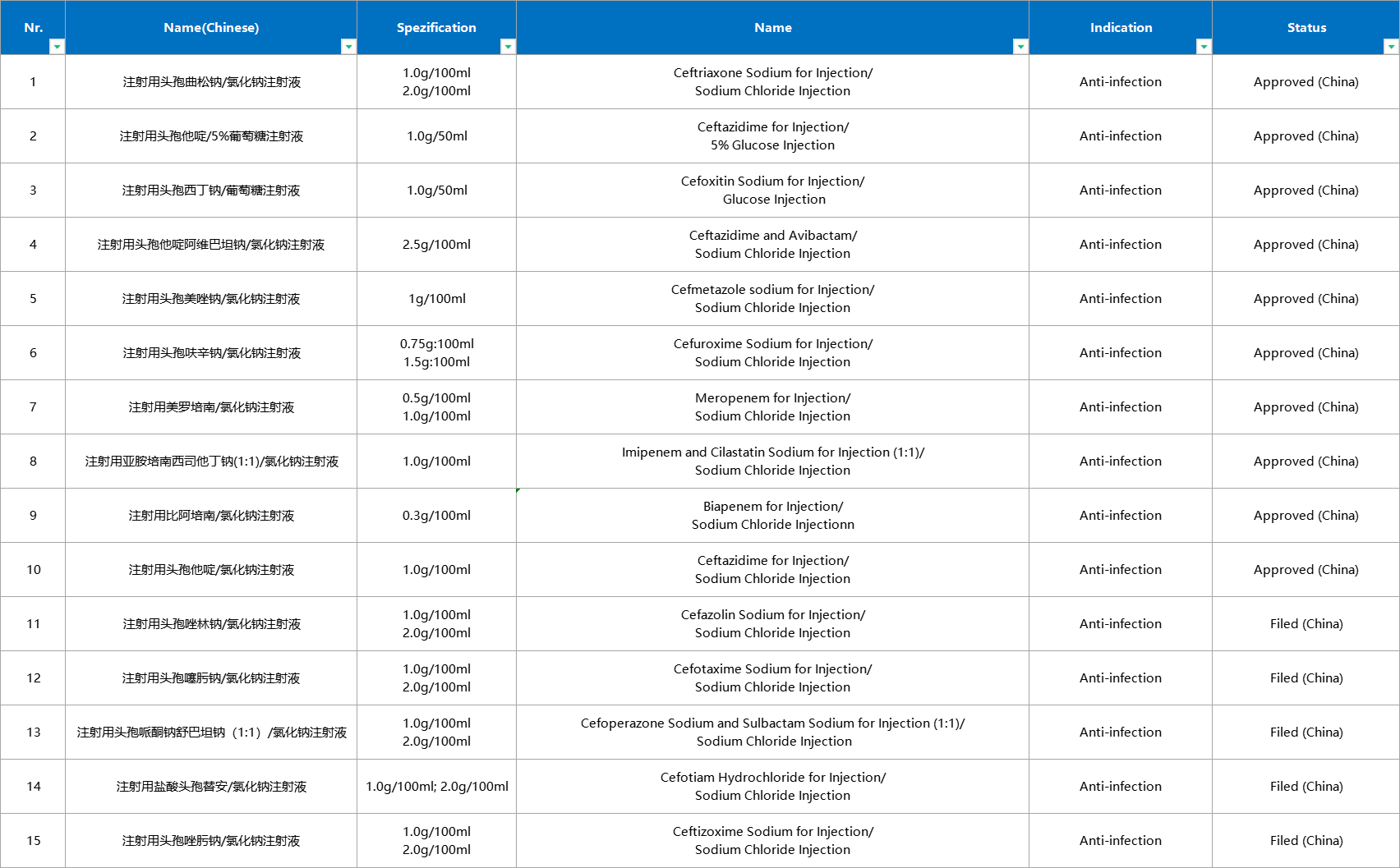The width and height of the screenshot is (1400, 868).
Task: Select the Biapenem for Injection cell
Action: click(772, 516)
